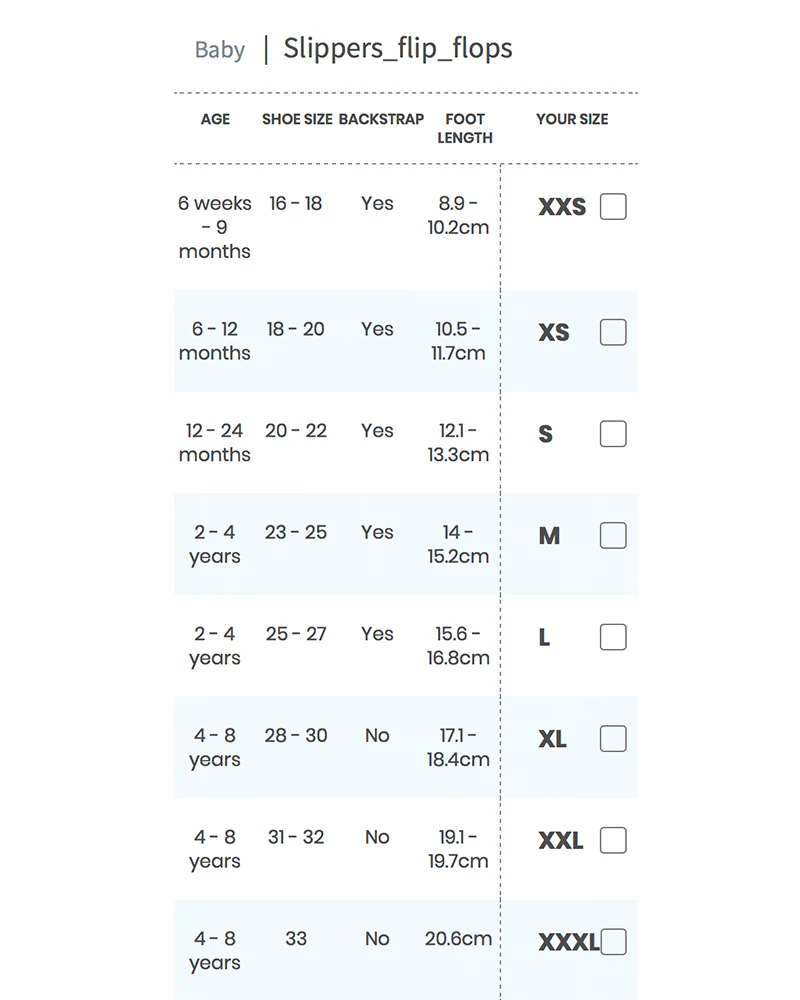Check the M size checkbox
800x1000 pixels.
coord(613,536)
